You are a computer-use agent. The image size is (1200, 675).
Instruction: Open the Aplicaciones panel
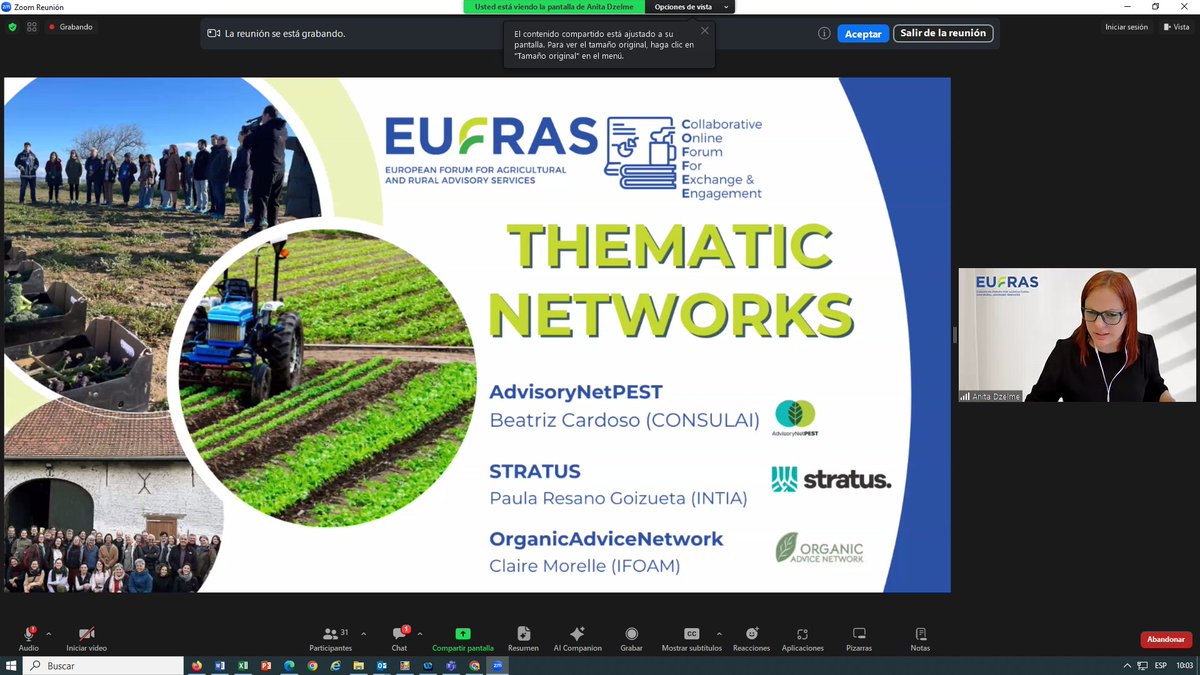[x=802, y=638]
